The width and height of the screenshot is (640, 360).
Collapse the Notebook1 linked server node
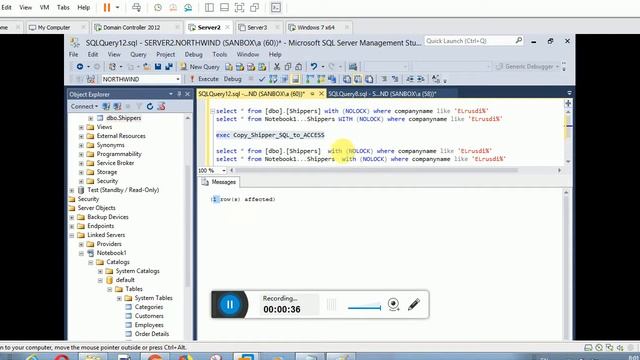pyautogui.click(x=81, y=253)
